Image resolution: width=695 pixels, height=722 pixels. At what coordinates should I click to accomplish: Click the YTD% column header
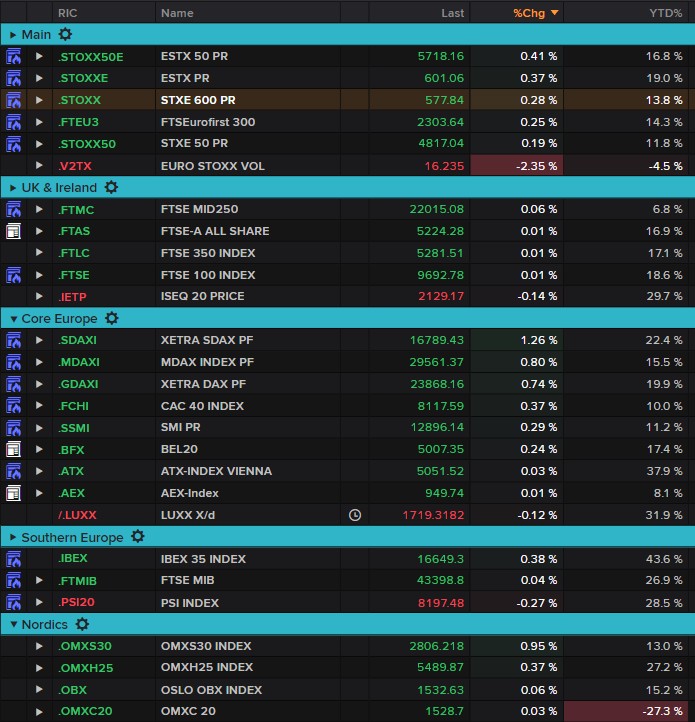tap(665, 13)
